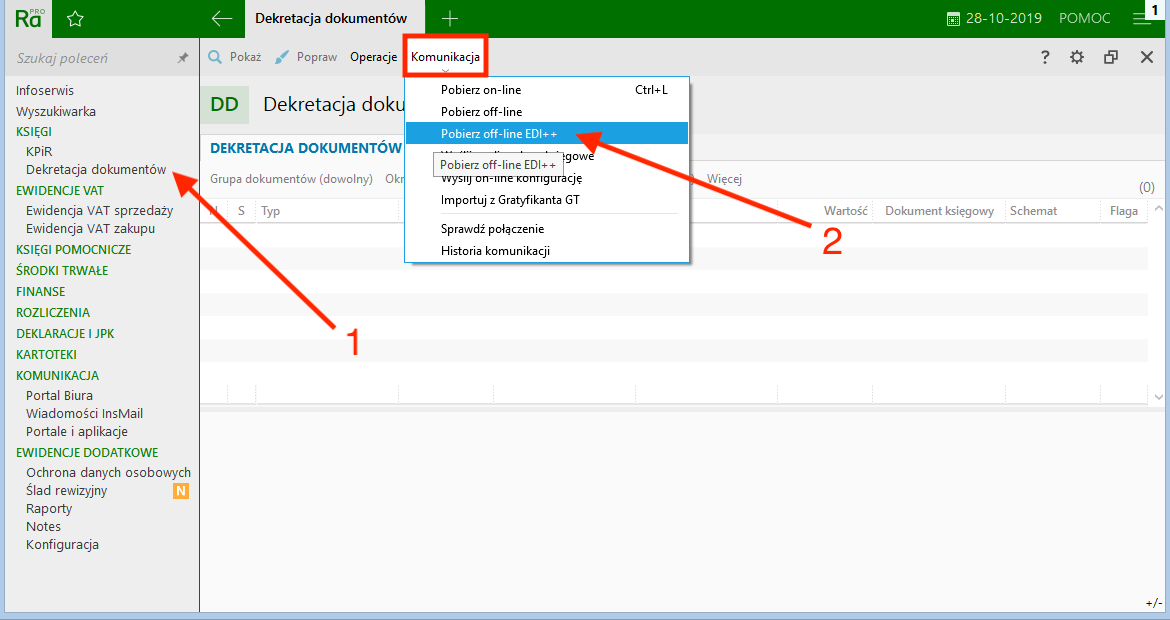Select Pobierz off-line EDI++ menu item

tap(499, 133)
